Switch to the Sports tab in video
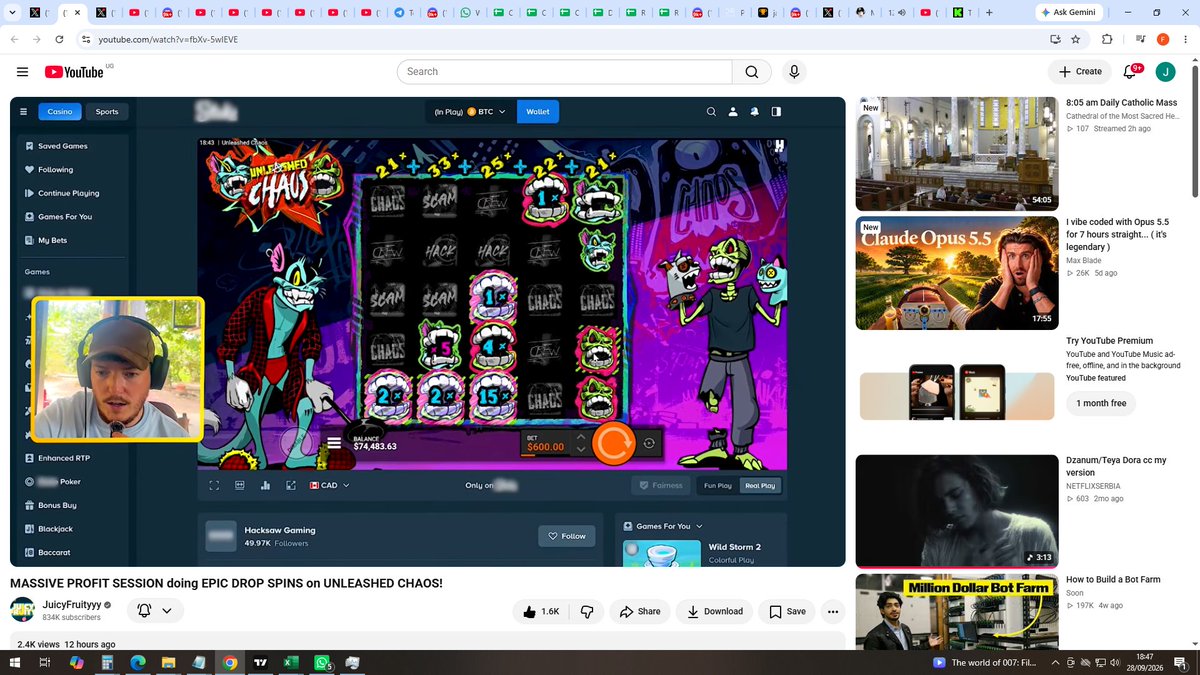Screen dimensions: 1200x675 [107, 112]
